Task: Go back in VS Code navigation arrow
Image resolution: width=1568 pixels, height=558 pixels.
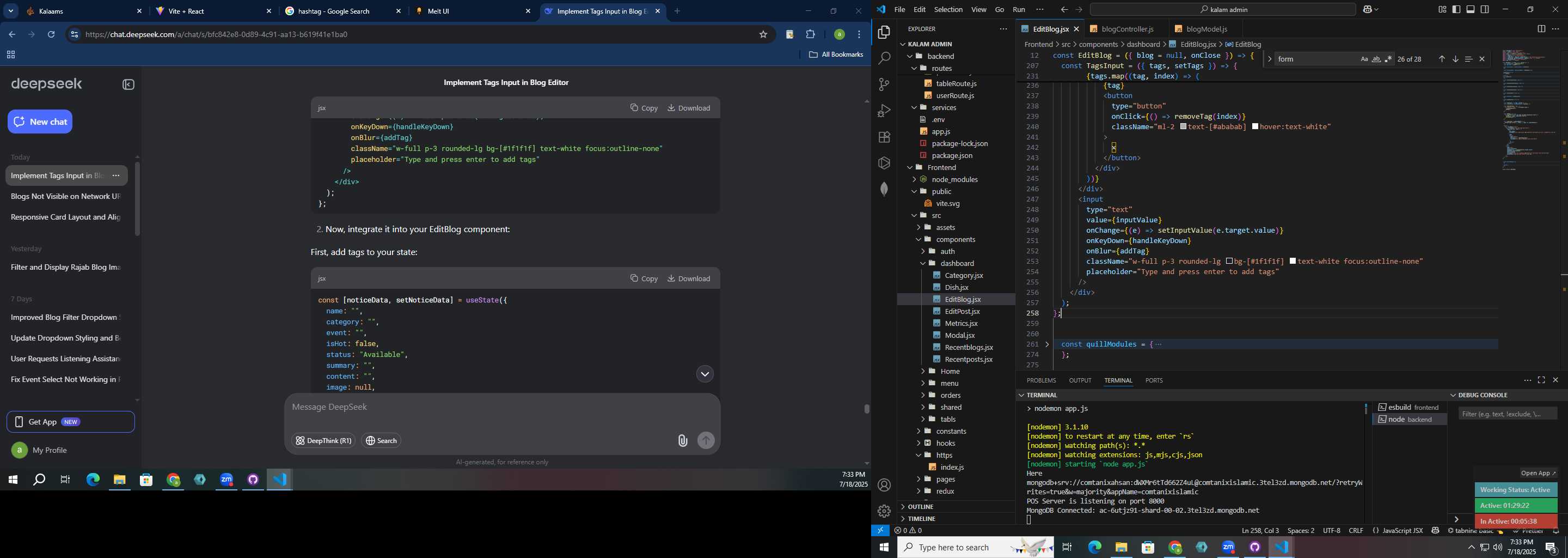Action: pyautogui.click(x=1064, y=10)
